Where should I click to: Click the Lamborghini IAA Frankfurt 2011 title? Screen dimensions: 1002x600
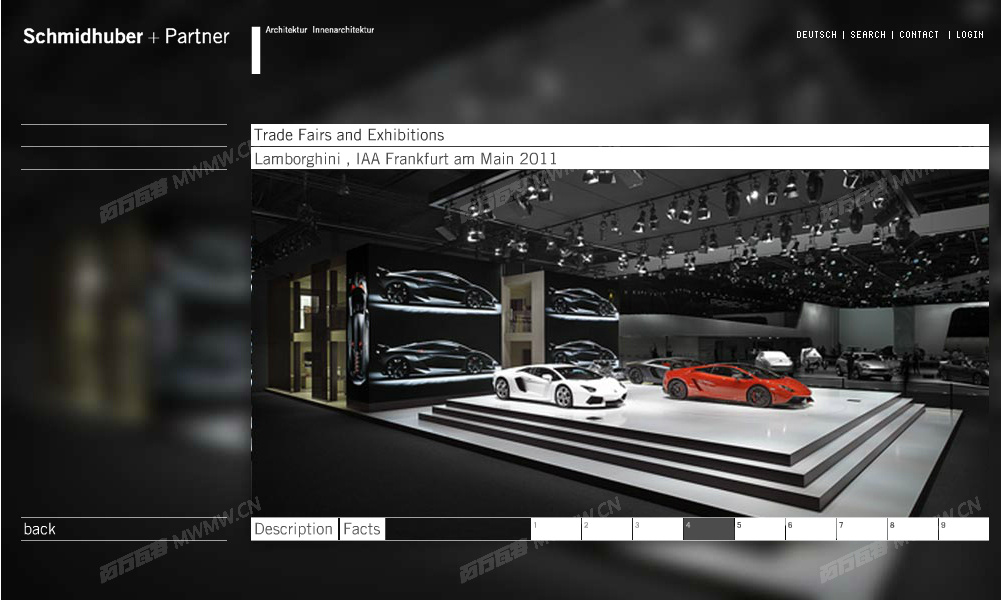pyautogui.click(x=405, y=158)
